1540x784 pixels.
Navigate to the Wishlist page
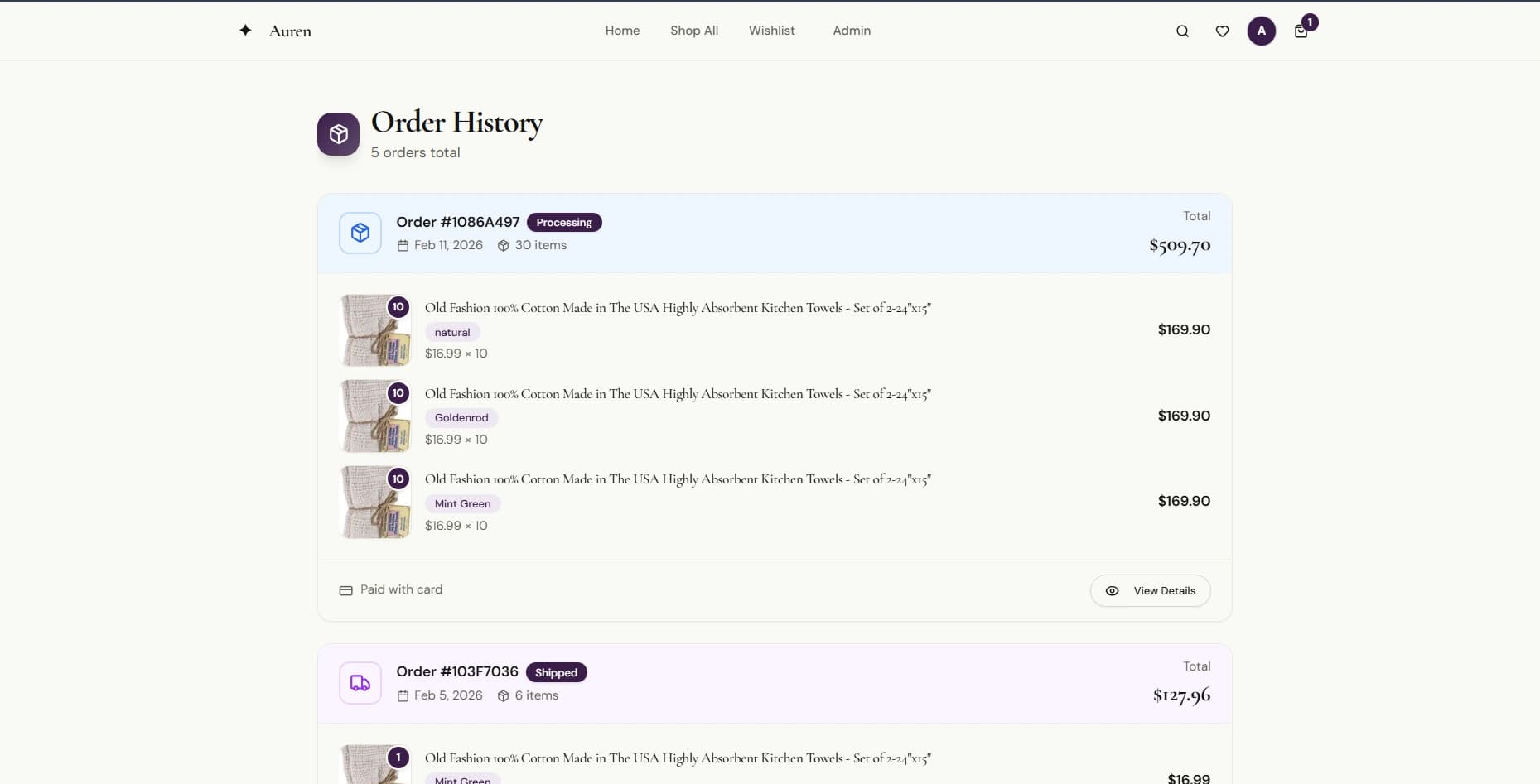click(772, 31)
